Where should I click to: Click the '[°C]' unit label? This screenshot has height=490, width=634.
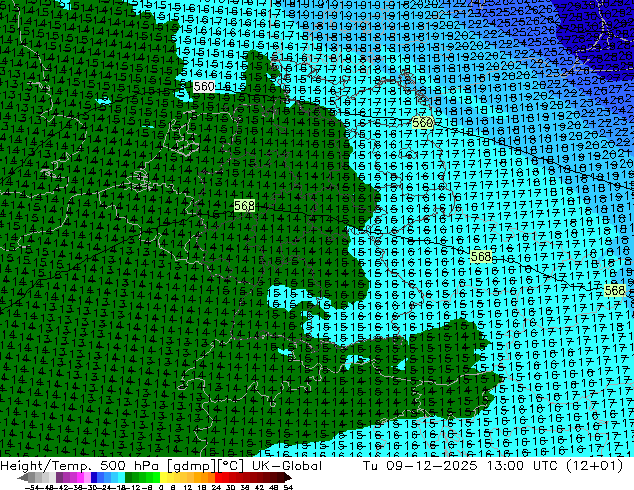[x=230, y=466]
